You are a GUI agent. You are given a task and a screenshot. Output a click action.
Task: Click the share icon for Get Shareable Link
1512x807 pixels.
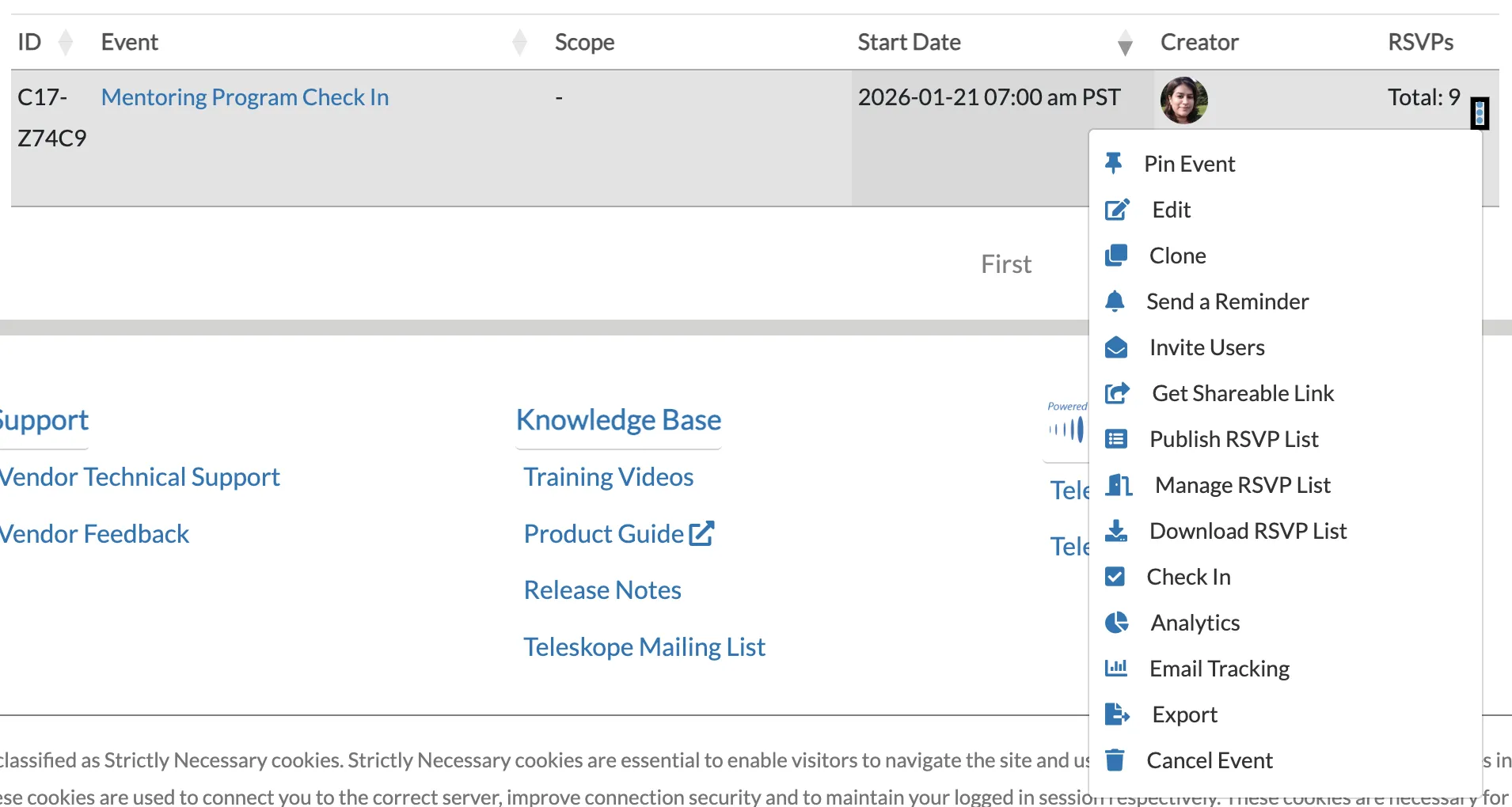(x=1117, y=392)
